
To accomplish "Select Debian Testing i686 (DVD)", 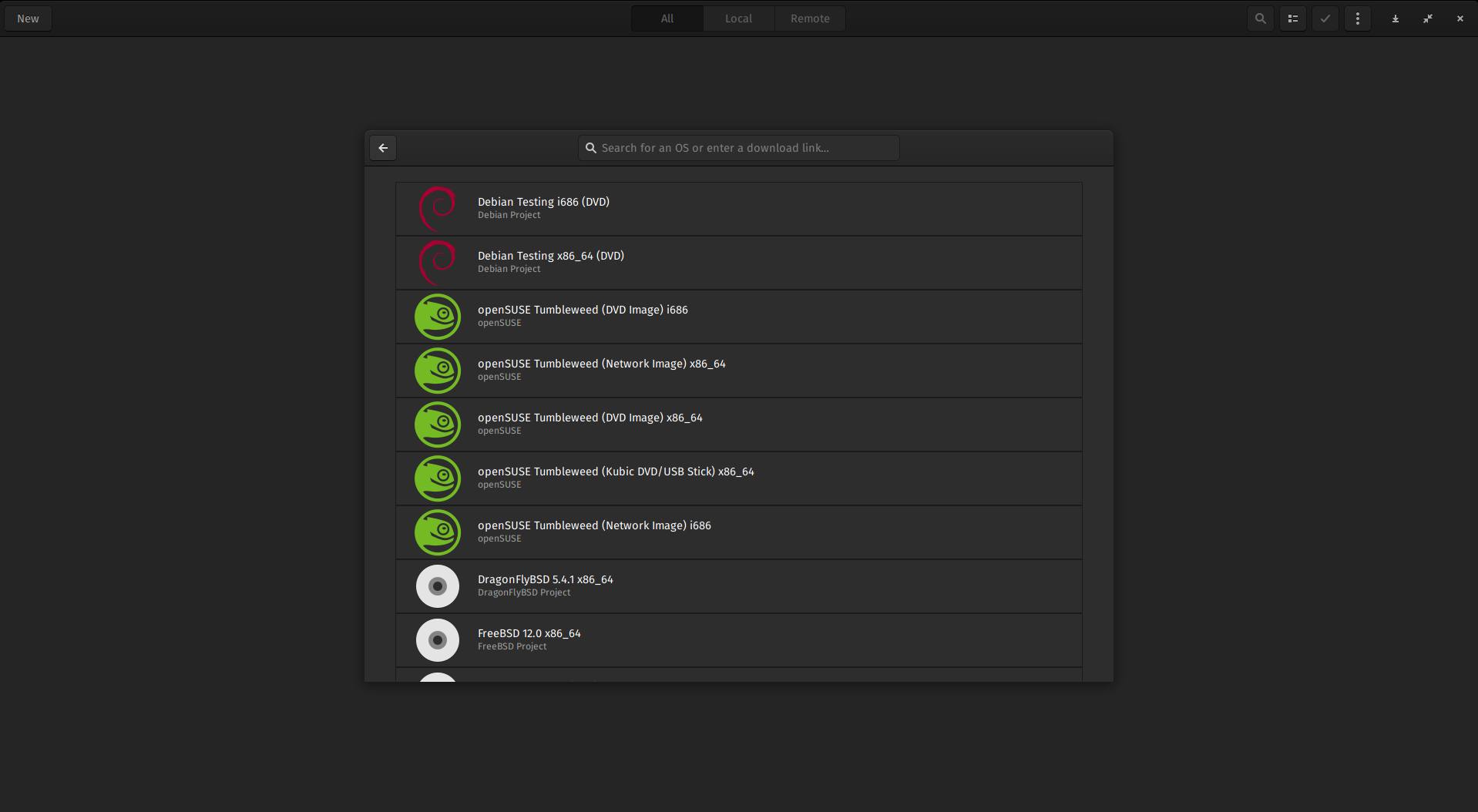I will coord(738,209).
